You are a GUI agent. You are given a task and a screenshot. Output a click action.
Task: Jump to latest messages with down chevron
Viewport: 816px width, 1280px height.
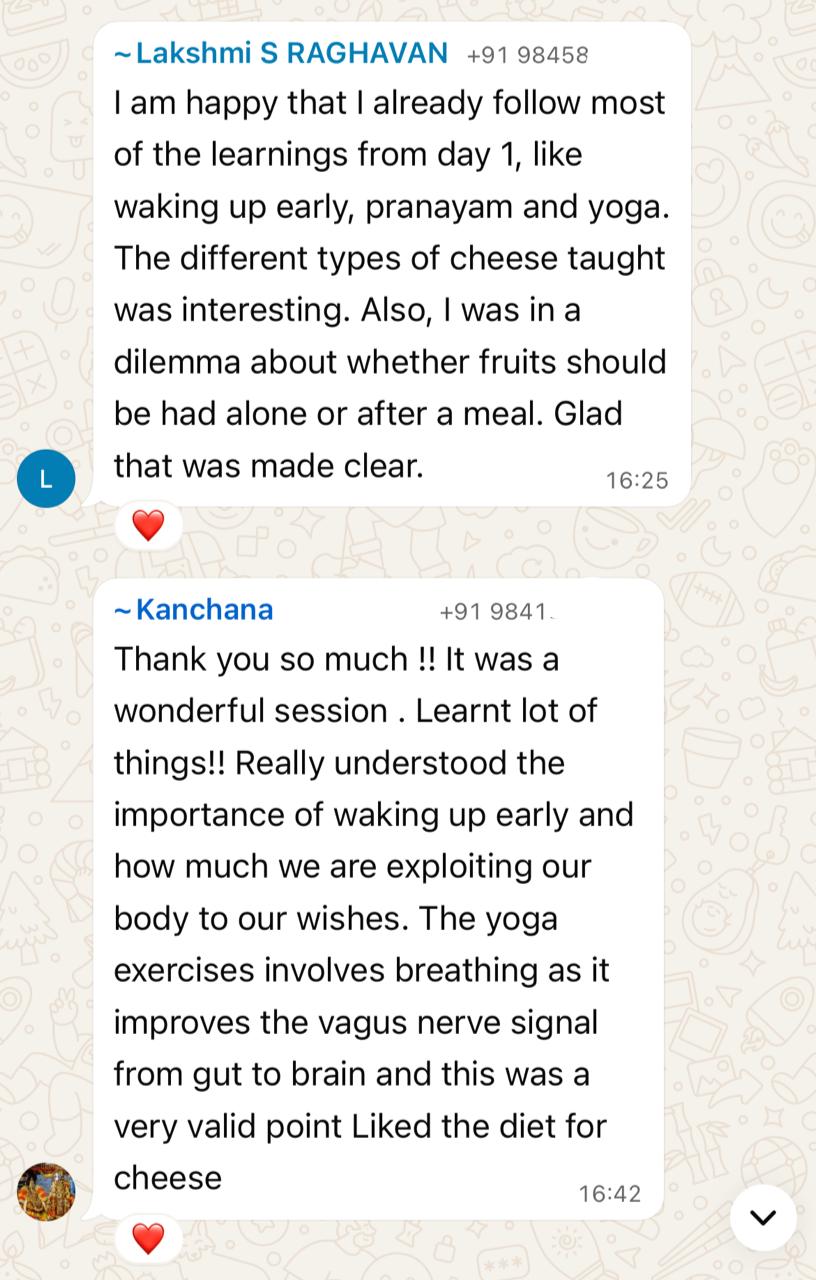[763, 1217]
